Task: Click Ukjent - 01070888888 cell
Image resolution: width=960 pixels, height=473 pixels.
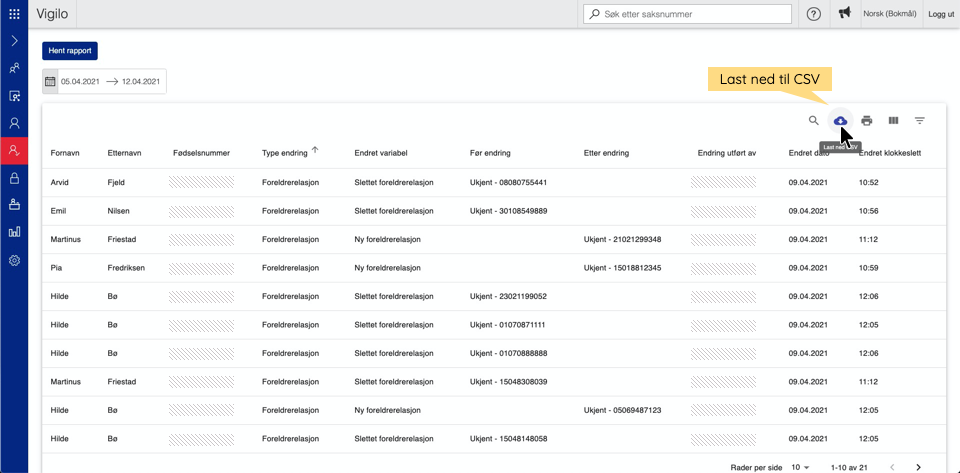Action: tap(508, 353)
